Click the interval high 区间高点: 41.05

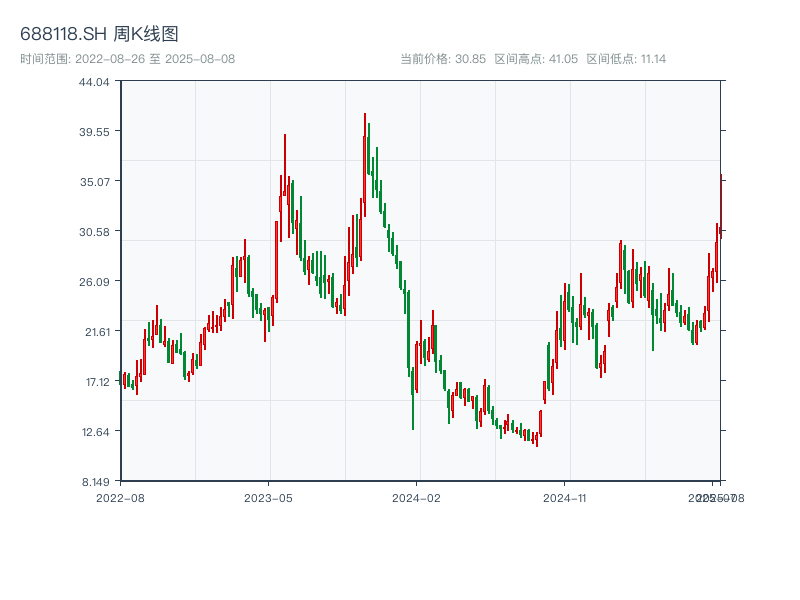pyautogui.click(x=536, y=59)
